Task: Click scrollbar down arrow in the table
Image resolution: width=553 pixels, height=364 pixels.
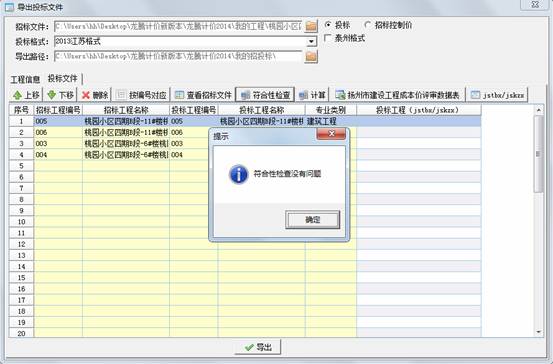Action: 539,332
